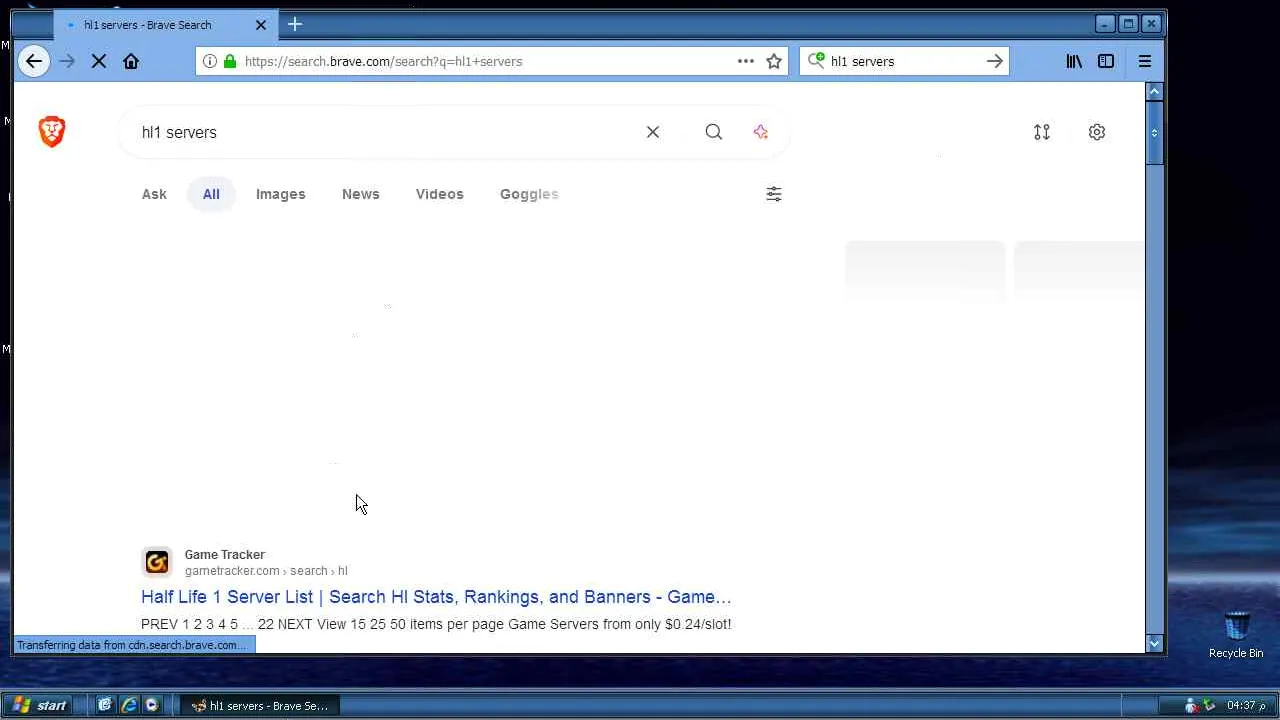Focus the Brave search query field

385,132
